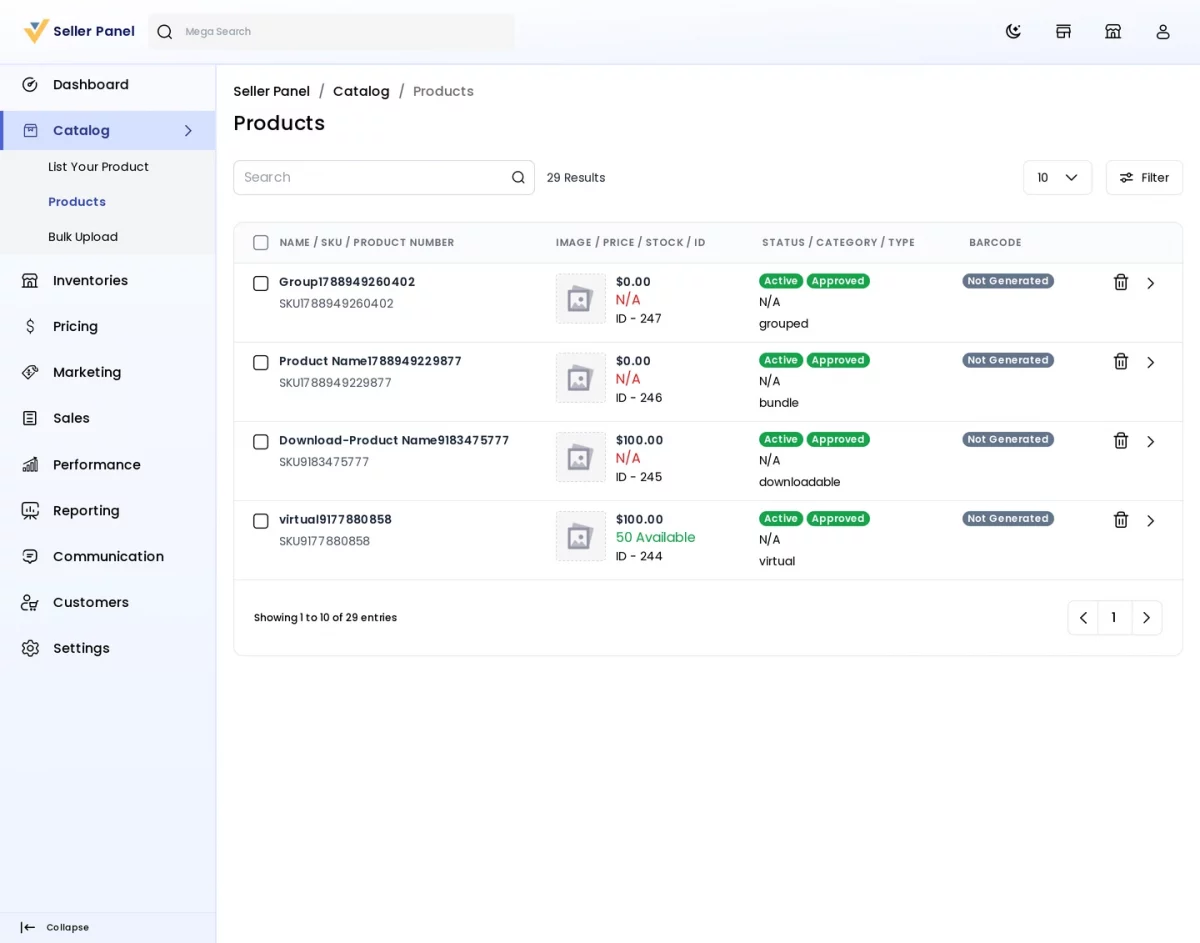Click the Catalog breadcrumb link
1200x943 pixels.
click(x=361, y=92)
